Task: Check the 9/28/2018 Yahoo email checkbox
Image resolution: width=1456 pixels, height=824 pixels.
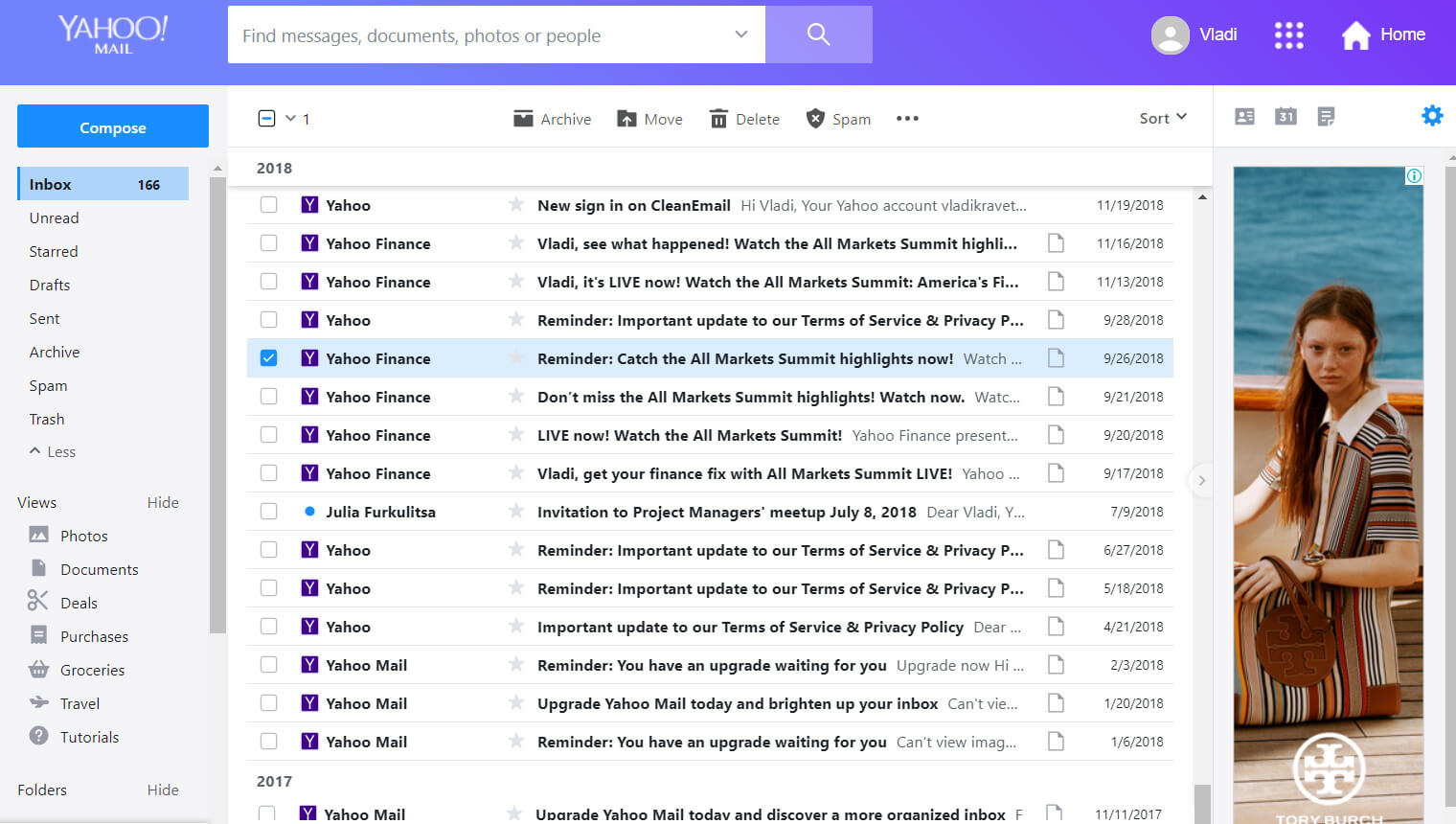Action: [x=268, y=319]
